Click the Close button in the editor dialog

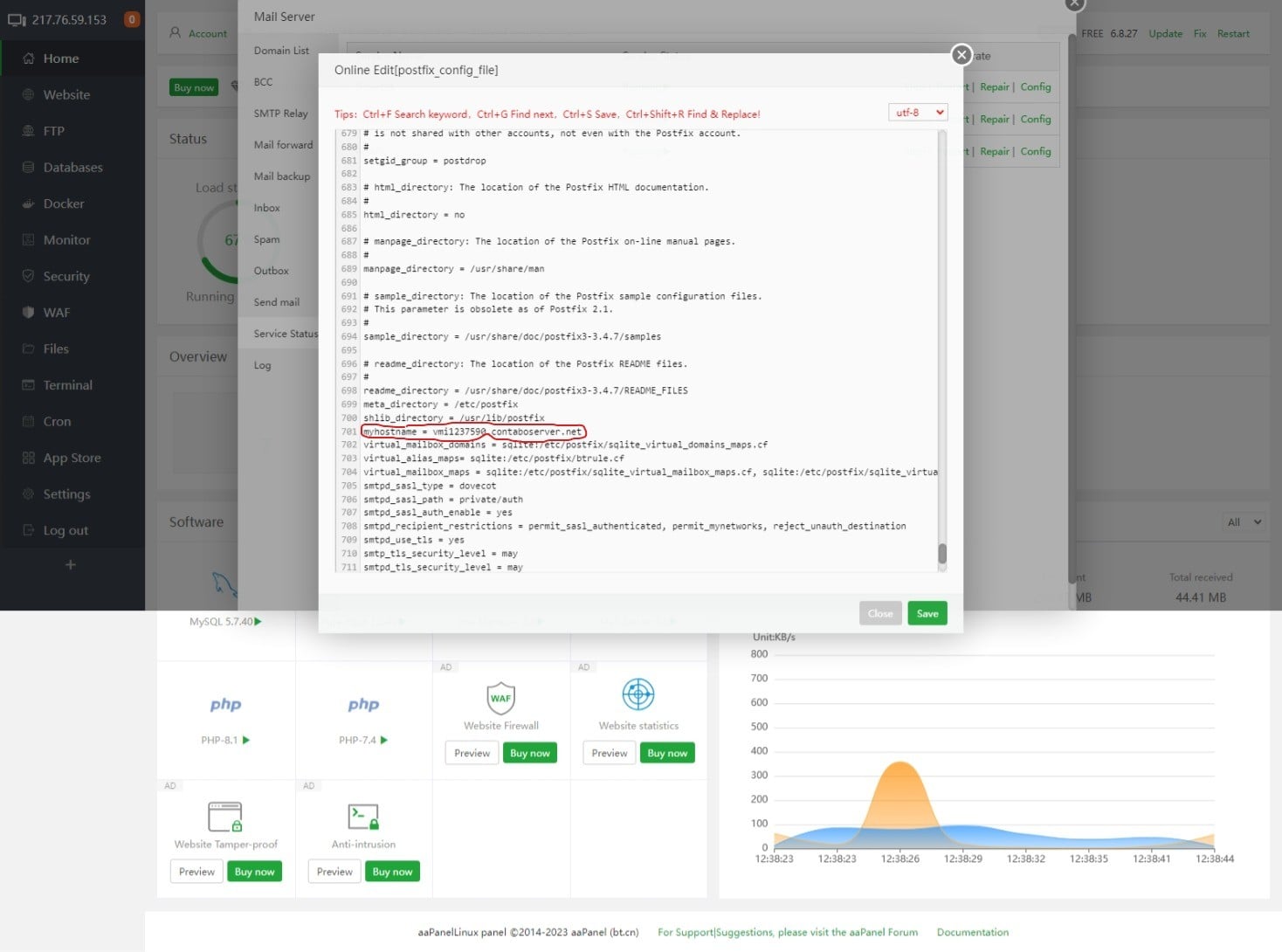tap(880, 613)
